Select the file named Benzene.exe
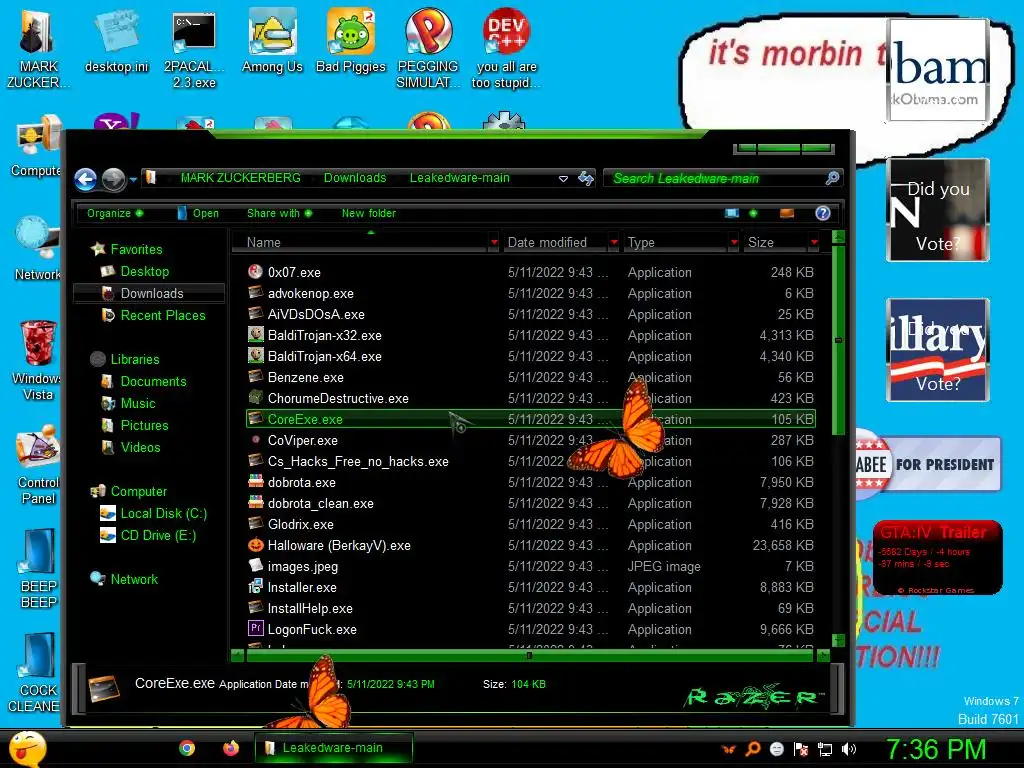 (306, 377)
